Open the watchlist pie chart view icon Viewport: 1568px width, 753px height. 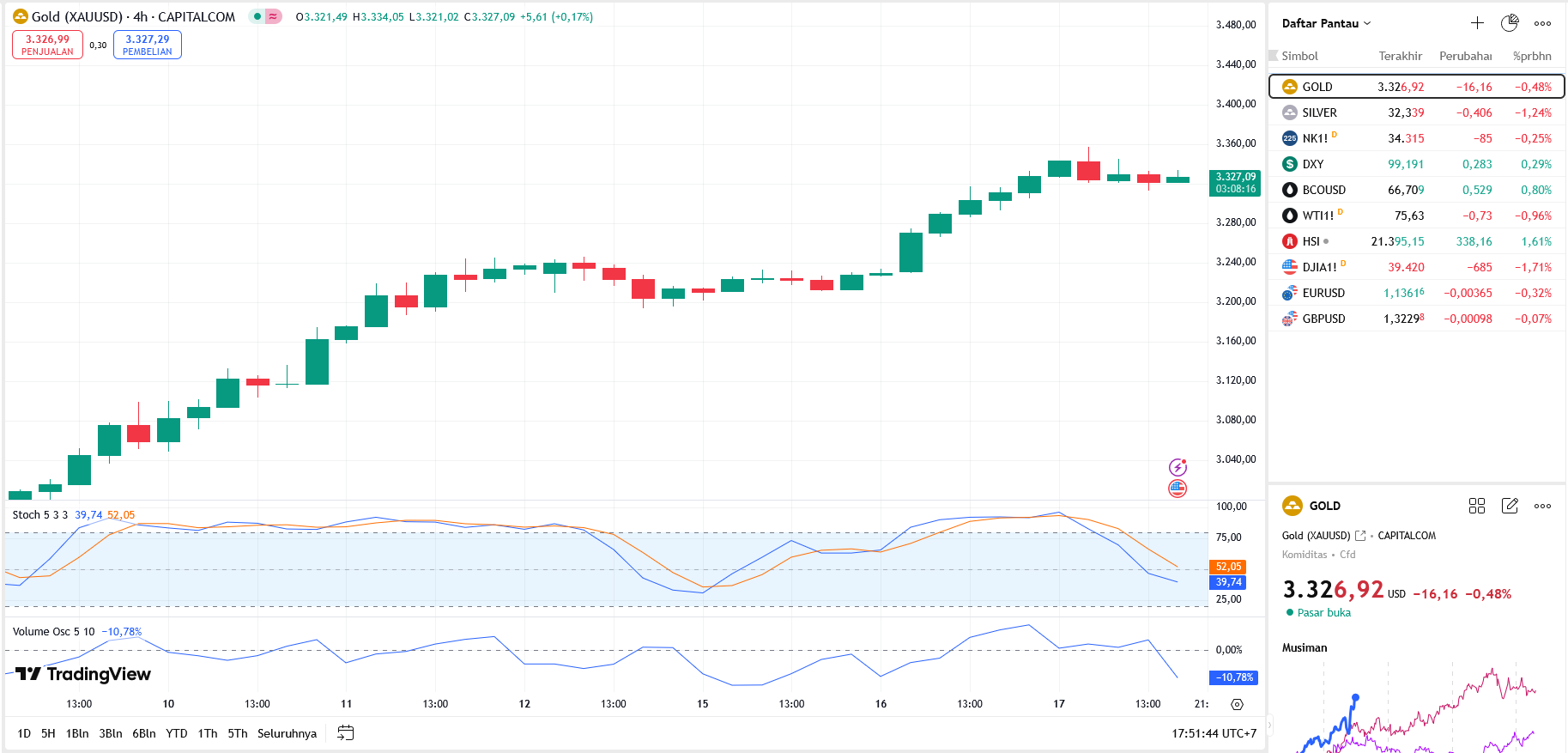[x=1510, y=23]
